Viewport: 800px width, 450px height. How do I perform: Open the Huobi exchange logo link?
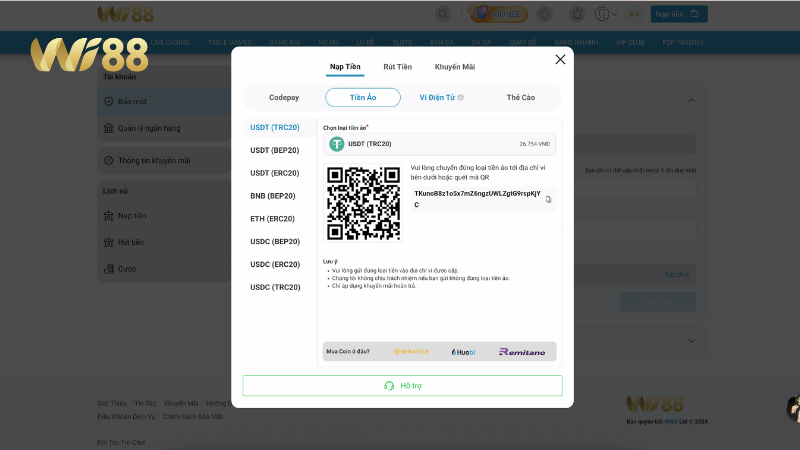tap(463, 352)
